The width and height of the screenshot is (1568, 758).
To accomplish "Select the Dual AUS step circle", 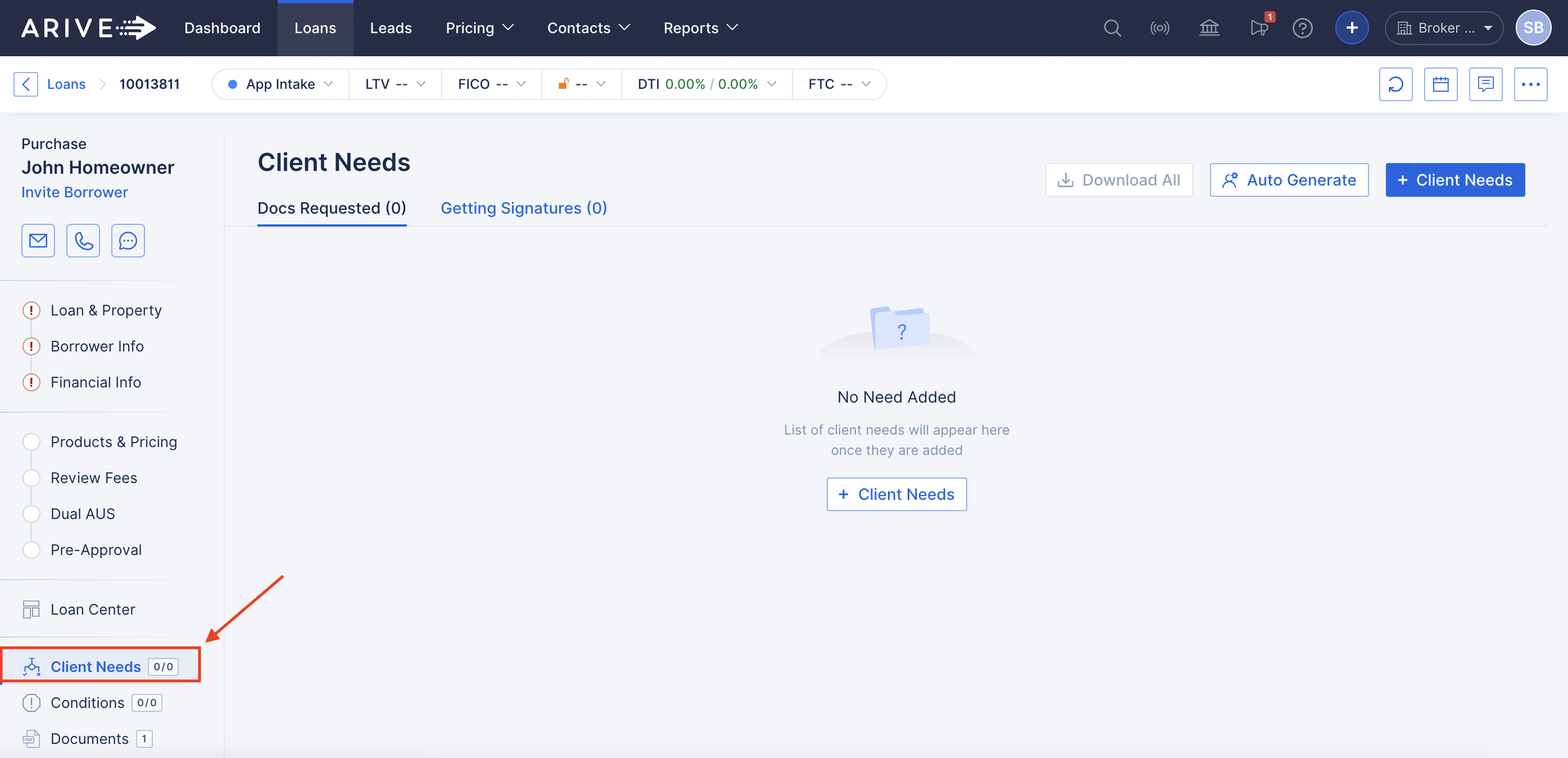I will click(x=31, y=513).
